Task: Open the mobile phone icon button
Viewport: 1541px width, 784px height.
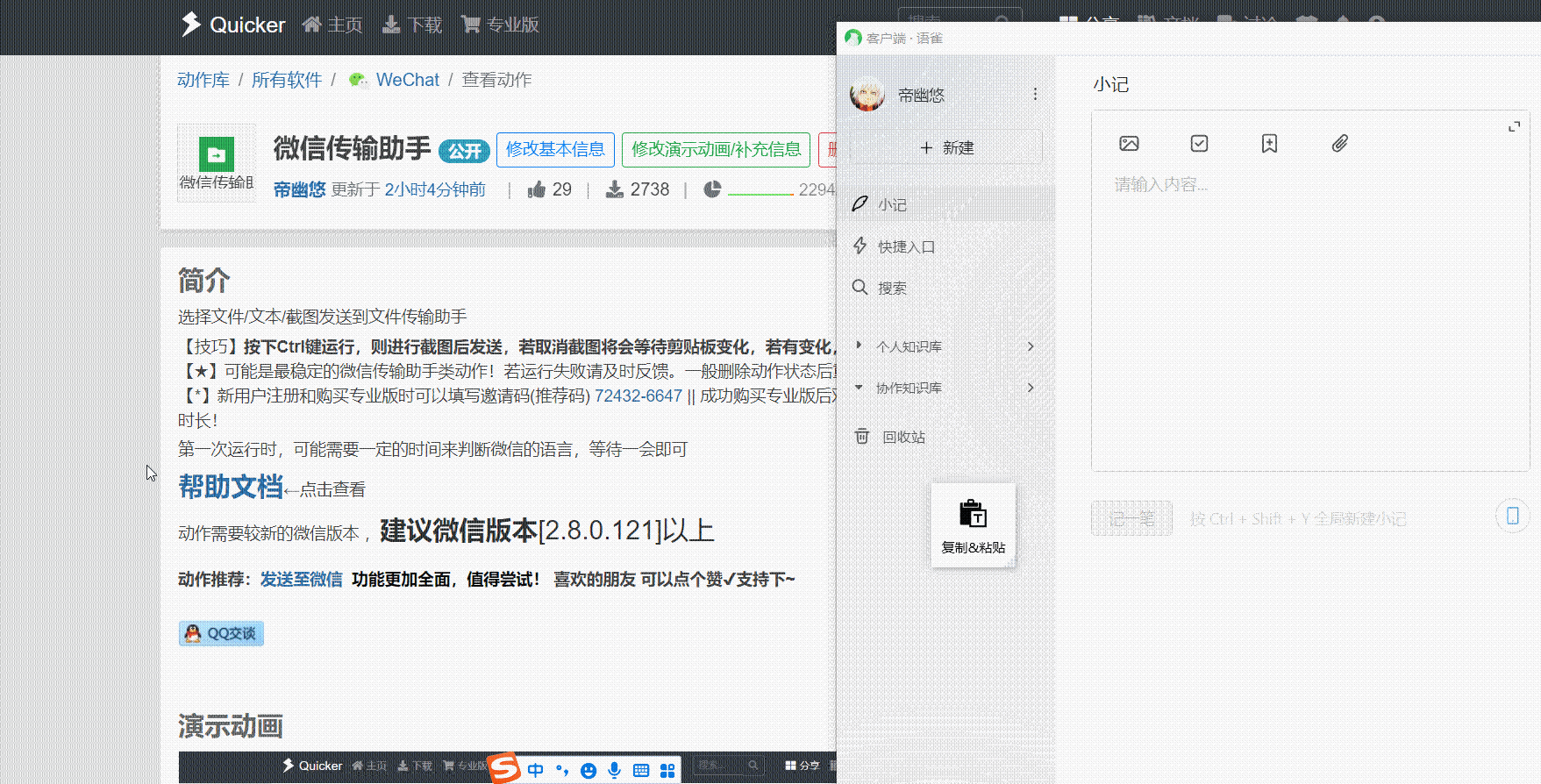Action: pos(1512,516)
